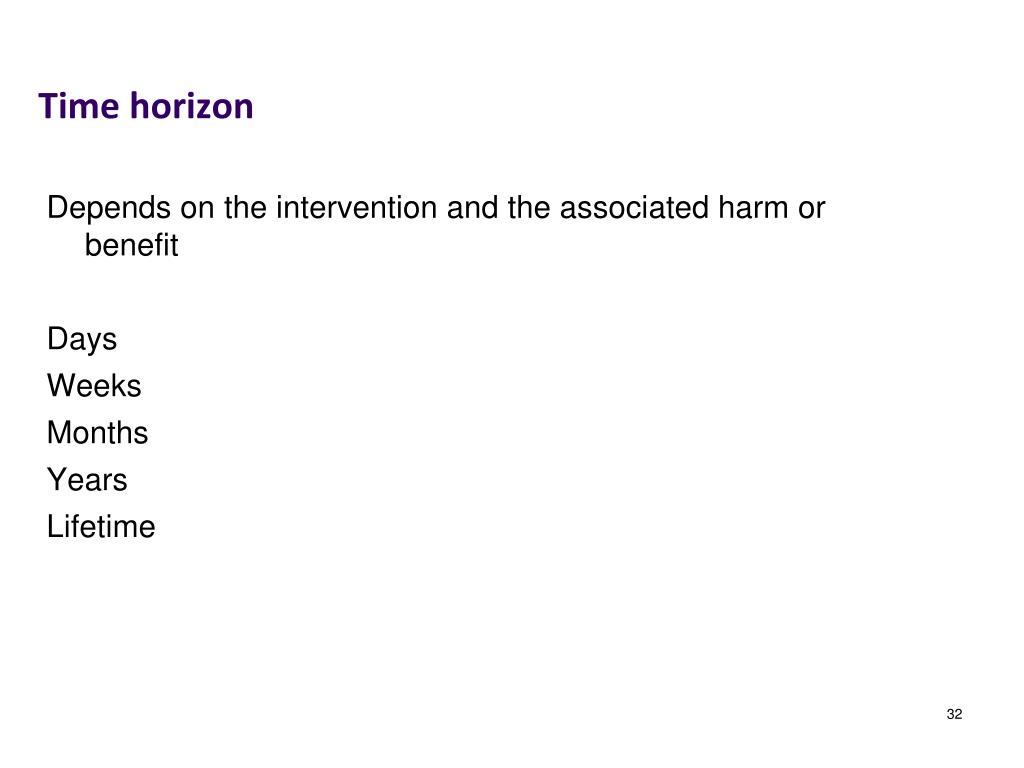
Task: Click the slide number 32
Action: [954, 714]
